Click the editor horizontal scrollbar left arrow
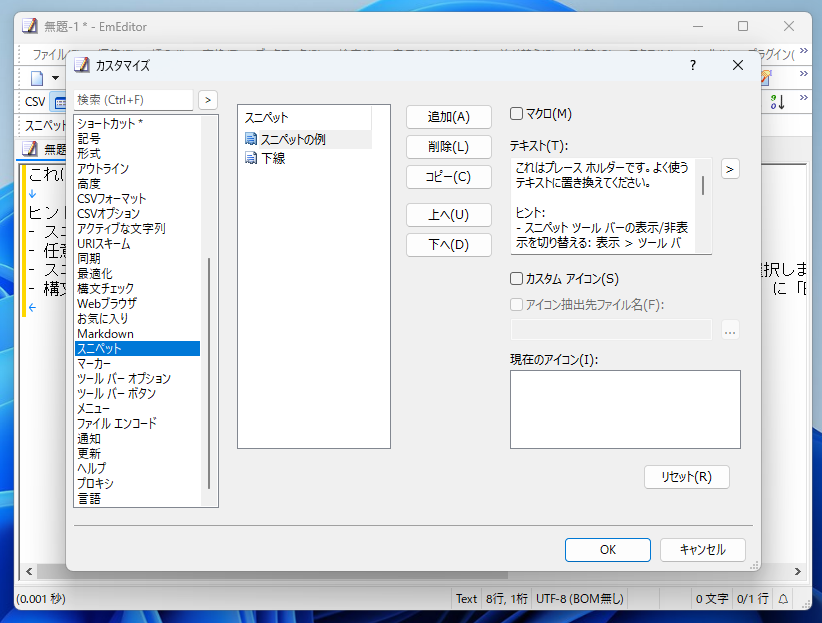822x623 pixels. click(x=29, y=572)
